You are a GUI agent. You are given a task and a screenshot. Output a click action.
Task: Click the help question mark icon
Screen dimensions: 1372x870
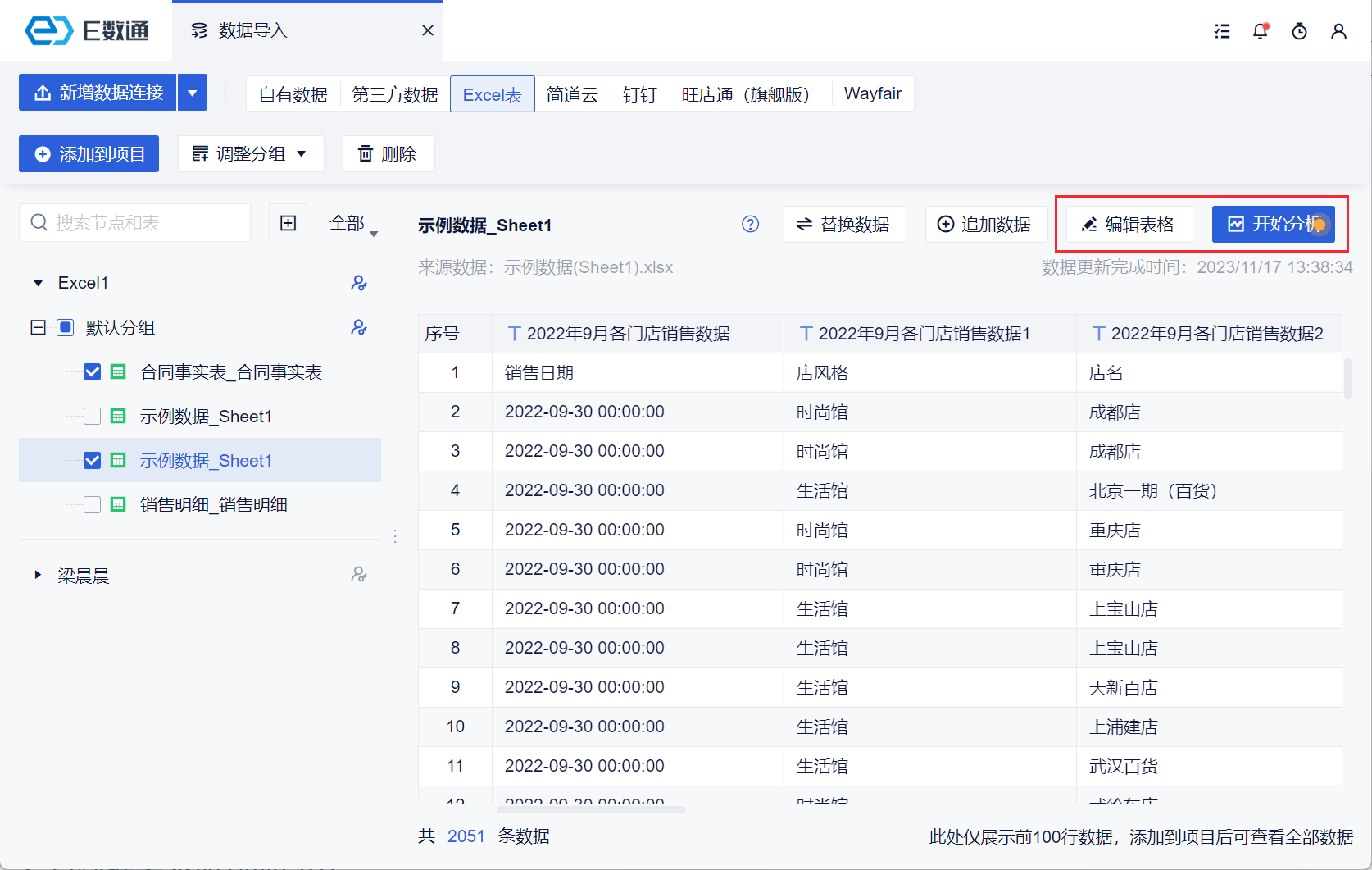tap(750, 224)
